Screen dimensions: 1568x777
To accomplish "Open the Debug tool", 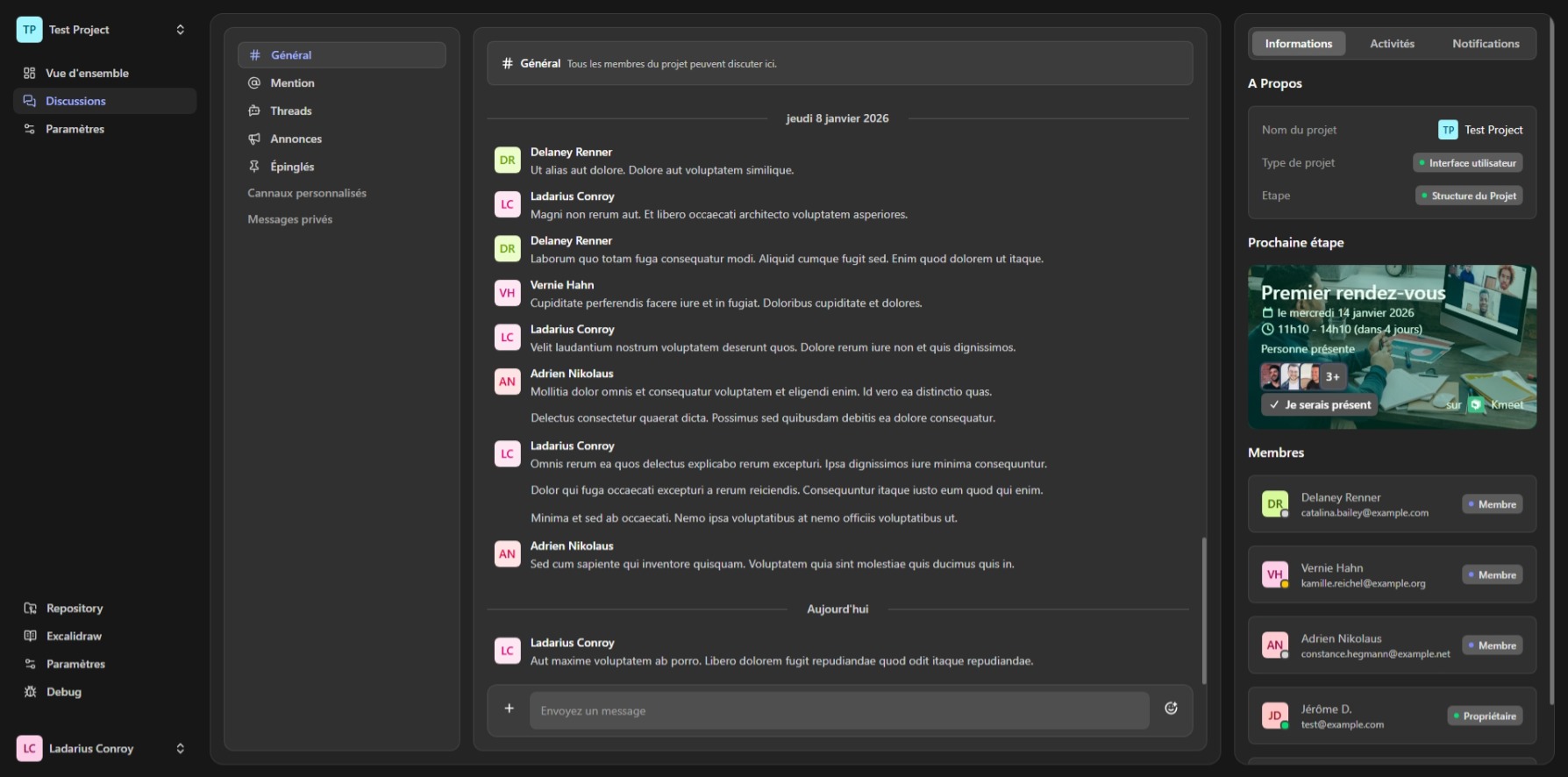I will [63, 692].
